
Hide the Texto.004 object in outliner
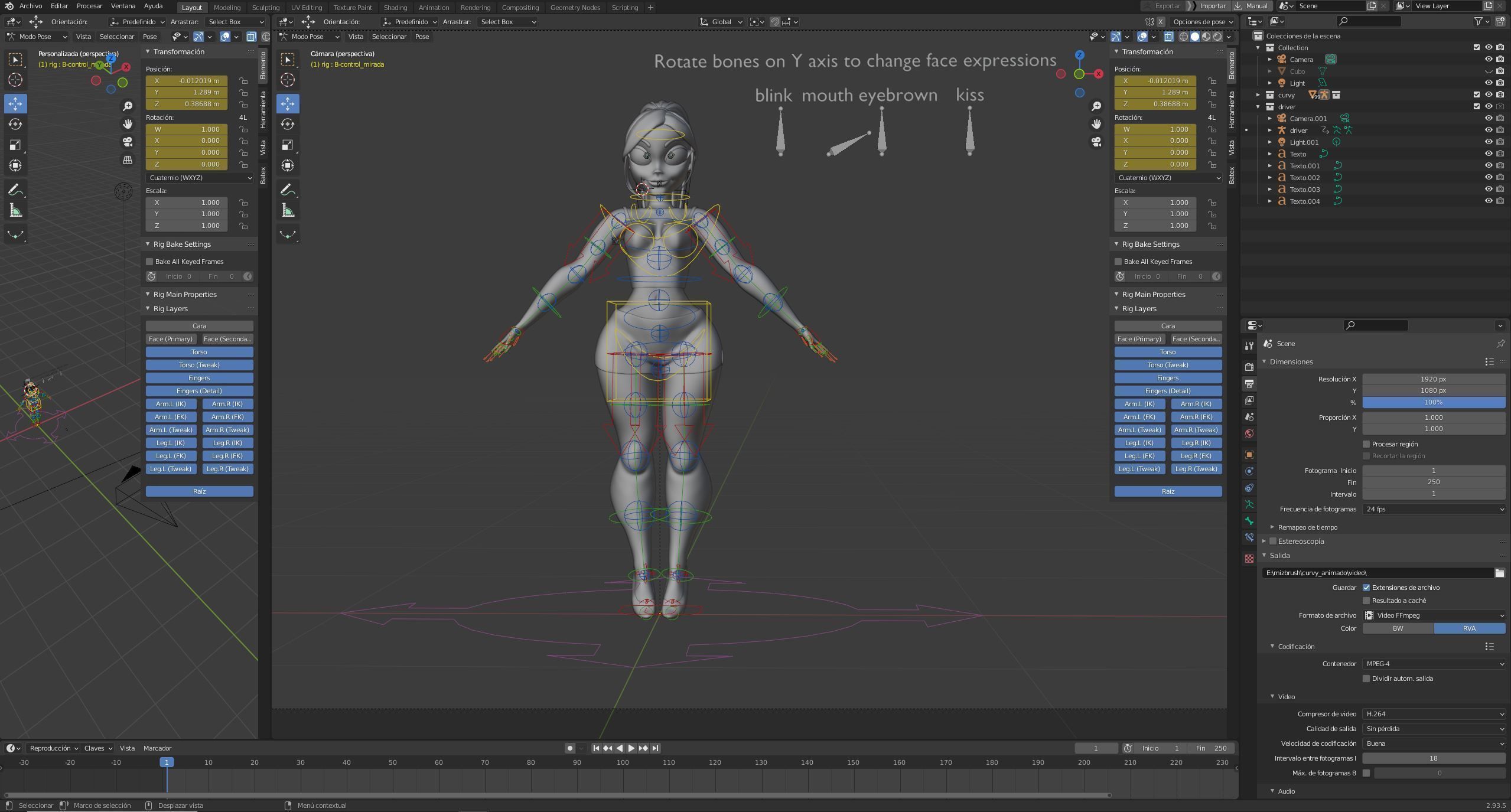click(1489, 201)
